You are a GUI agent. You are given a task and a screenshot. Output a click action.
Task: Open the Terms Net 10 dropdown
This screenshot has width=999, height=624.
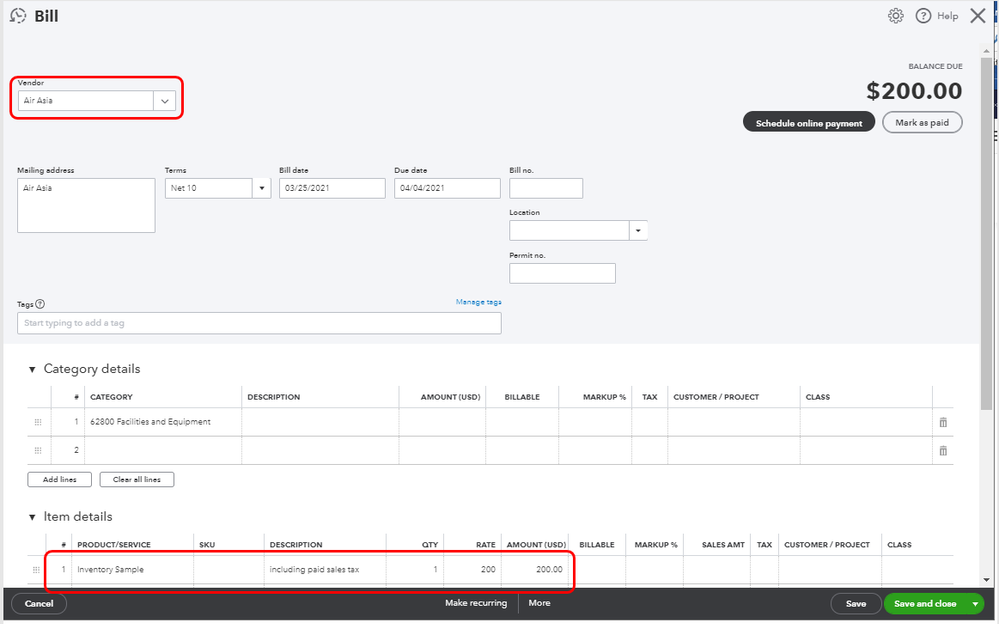pos(261,188)
